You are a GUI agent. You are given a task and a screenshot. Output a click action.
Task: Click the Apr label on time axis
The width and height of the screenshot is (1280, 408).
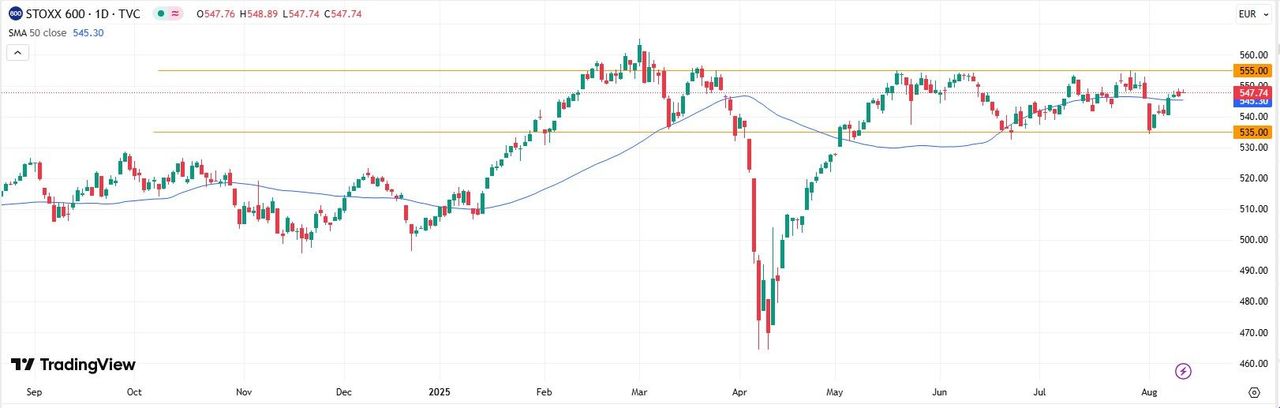[739, 395]
